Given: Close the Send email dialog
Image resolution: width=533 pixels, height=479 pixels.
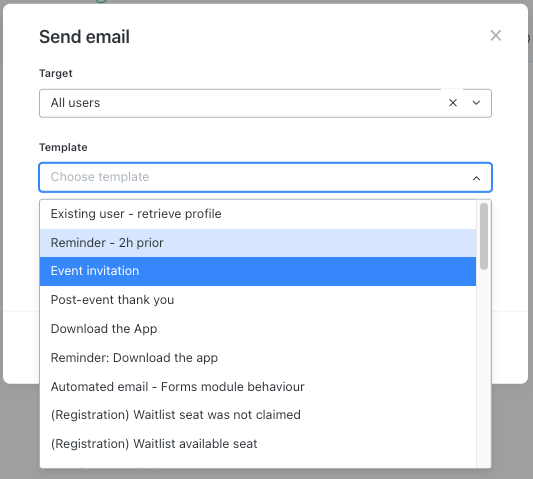Looking at the screenshot, I should (x=495, y=35).
